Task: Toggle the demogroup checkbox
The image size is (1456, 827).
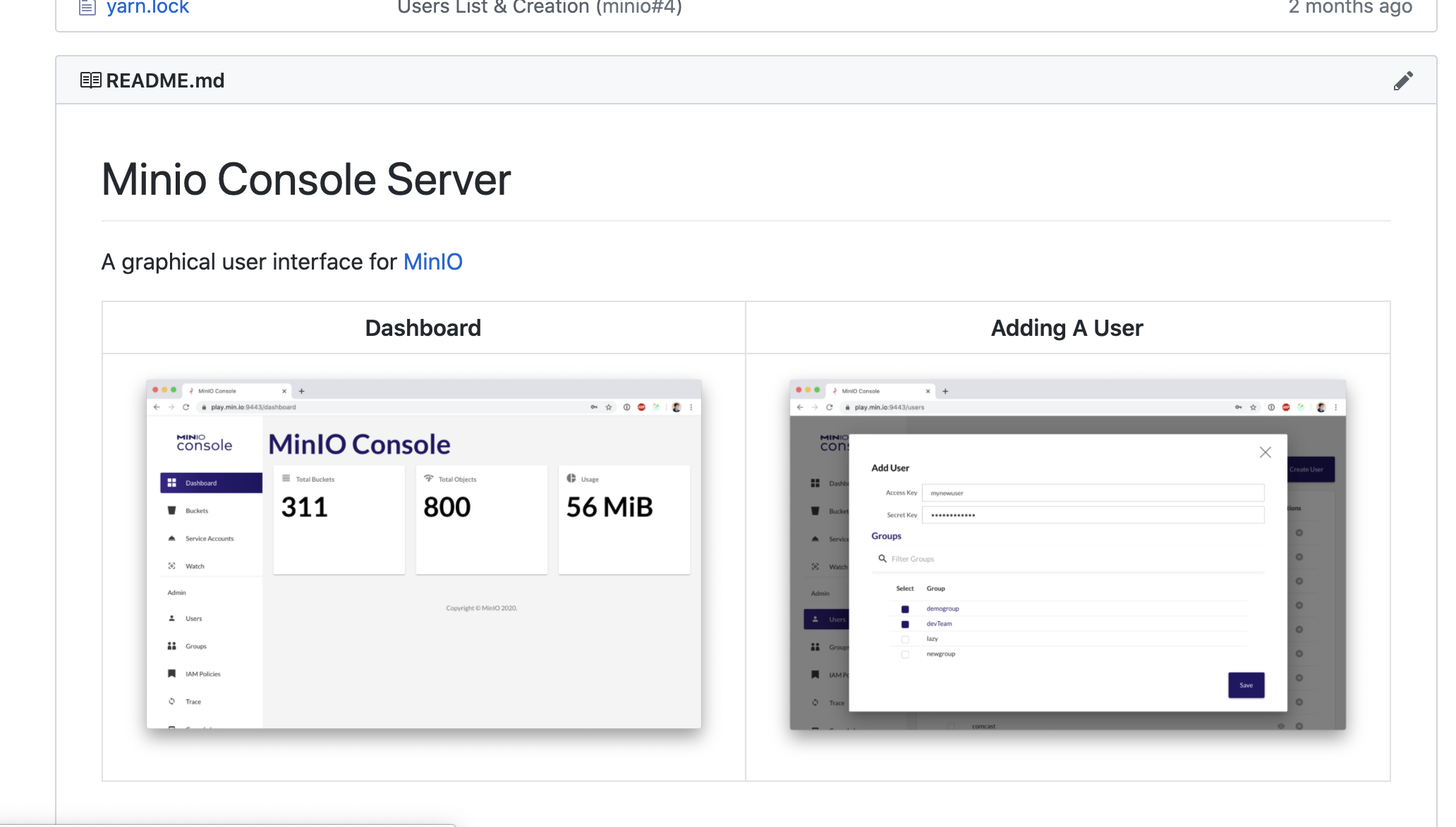Action: click(905, 609)
